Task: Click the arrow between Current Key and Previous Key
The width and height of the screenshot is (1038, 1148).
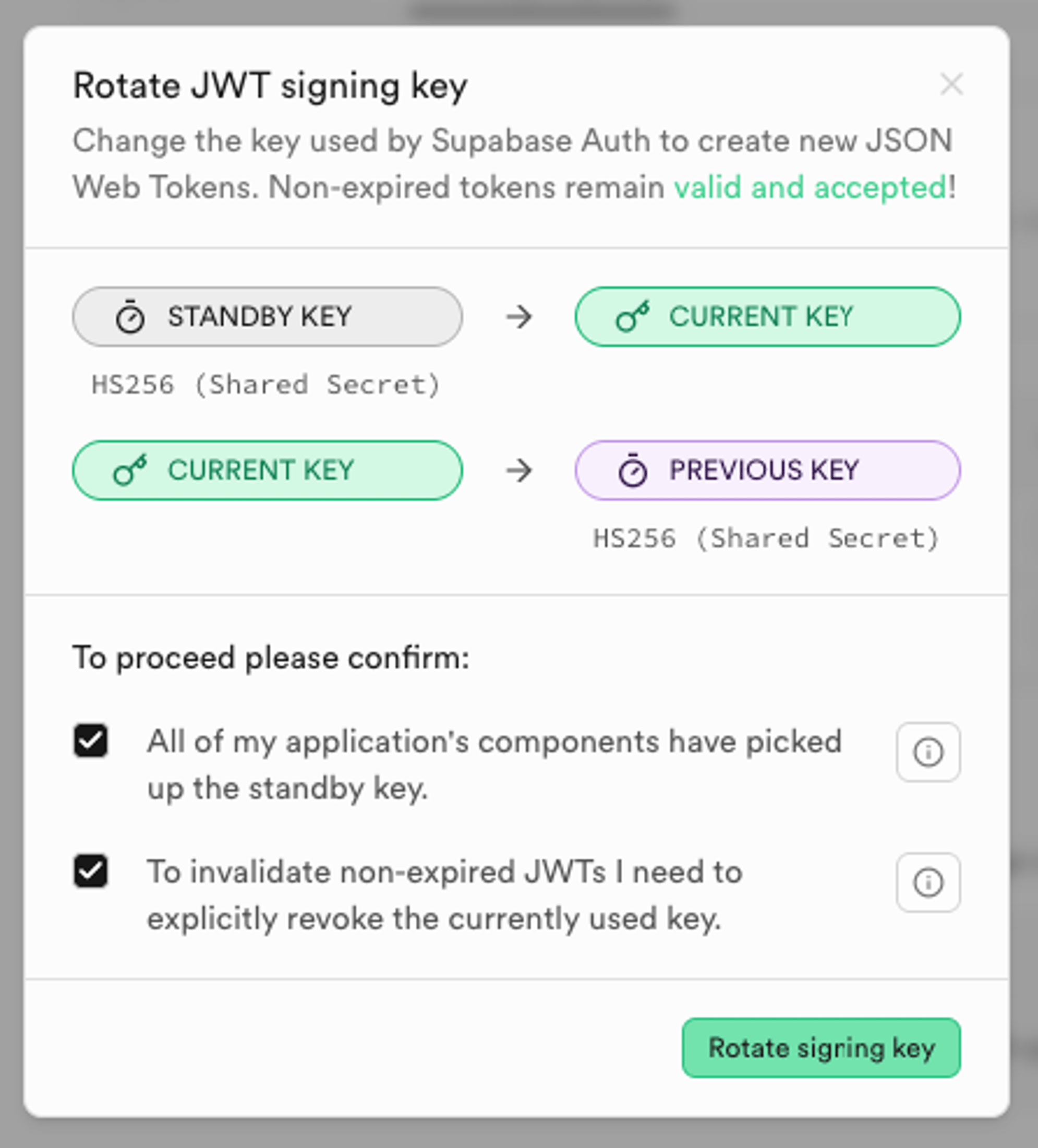Action: (519, 470)
